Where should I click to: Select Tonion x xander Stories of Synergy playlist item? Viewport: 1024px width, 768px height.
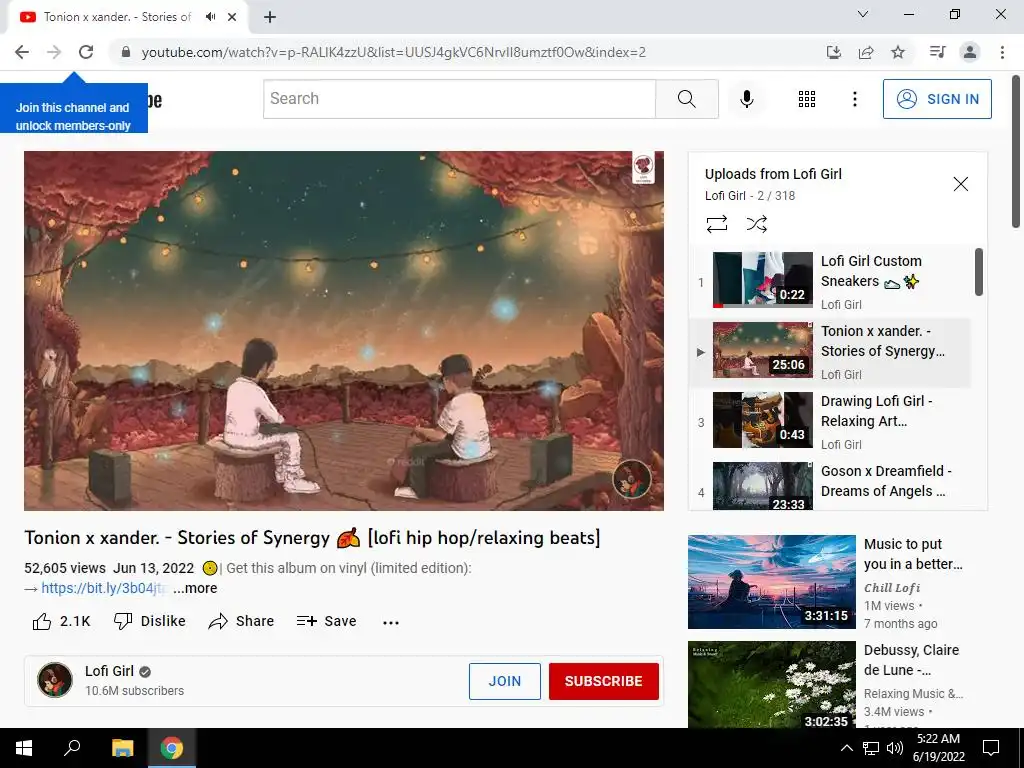tap(829, 351)
